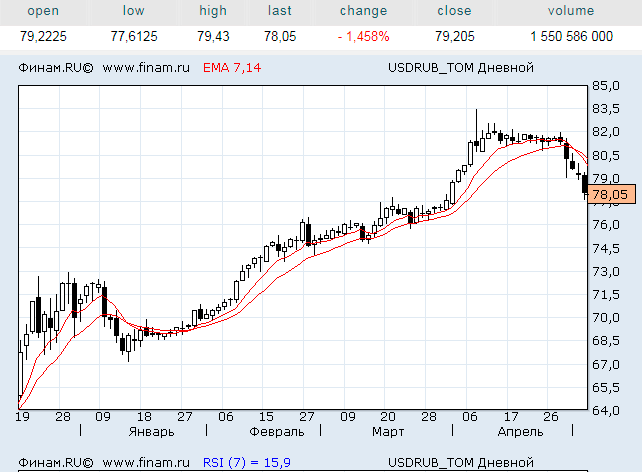
Task: Click the 79,205 close price value
Action: (454, 36)
